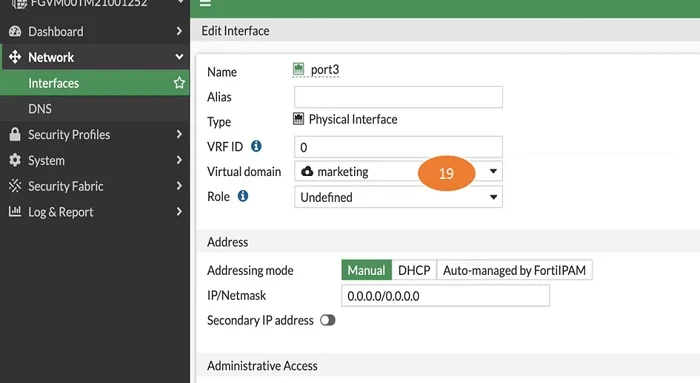Open the Role dropdown showing Undefined

point(398,197)
